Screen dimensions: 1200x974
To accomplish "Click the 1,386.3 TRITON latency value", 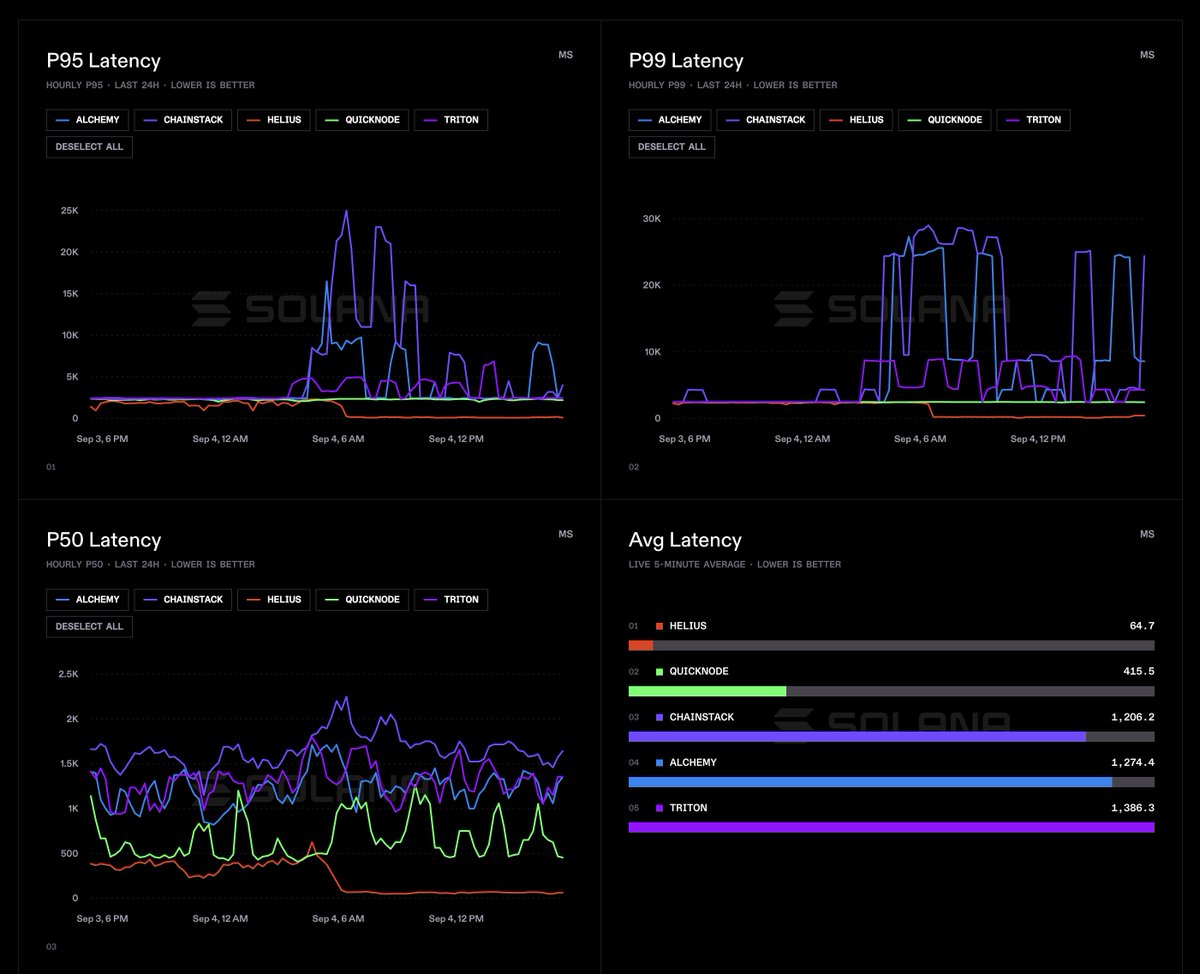I will coord(1133,808).
